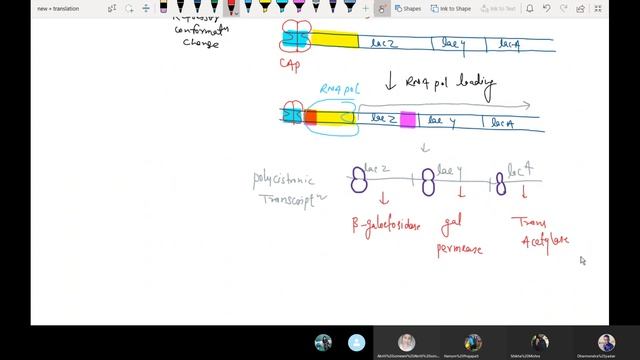Select the first participant's photo avatar
Screen dimensions: 640x360
(x=323, y=342)
